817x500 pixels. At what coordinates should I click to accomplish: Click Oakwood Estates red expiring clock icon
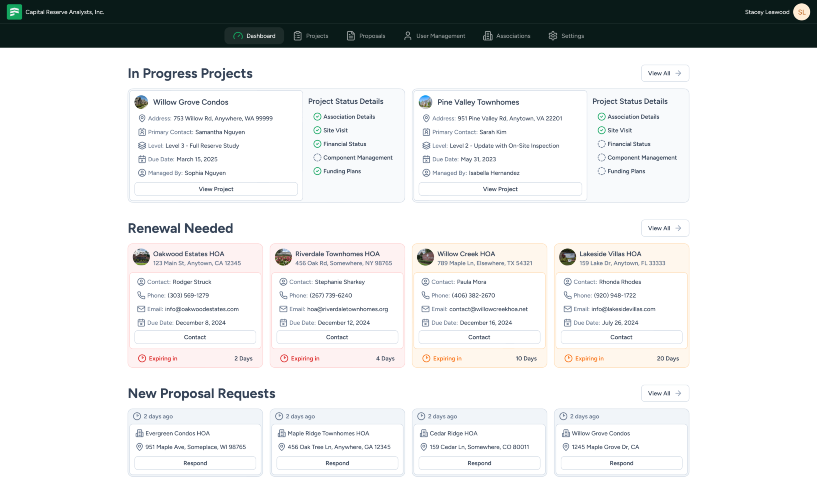142,358
